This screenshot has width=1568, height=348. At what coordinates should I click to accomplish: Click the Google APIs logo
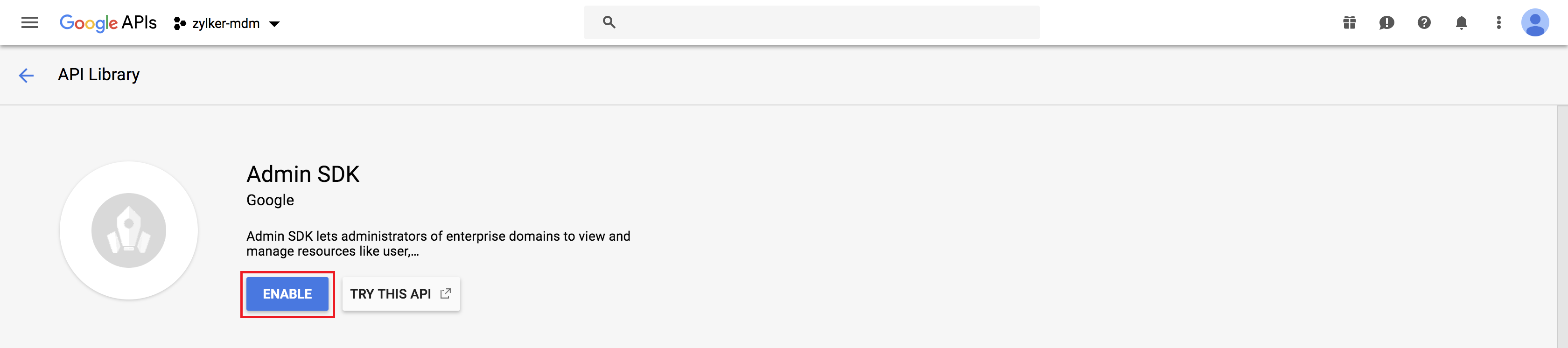108,23
